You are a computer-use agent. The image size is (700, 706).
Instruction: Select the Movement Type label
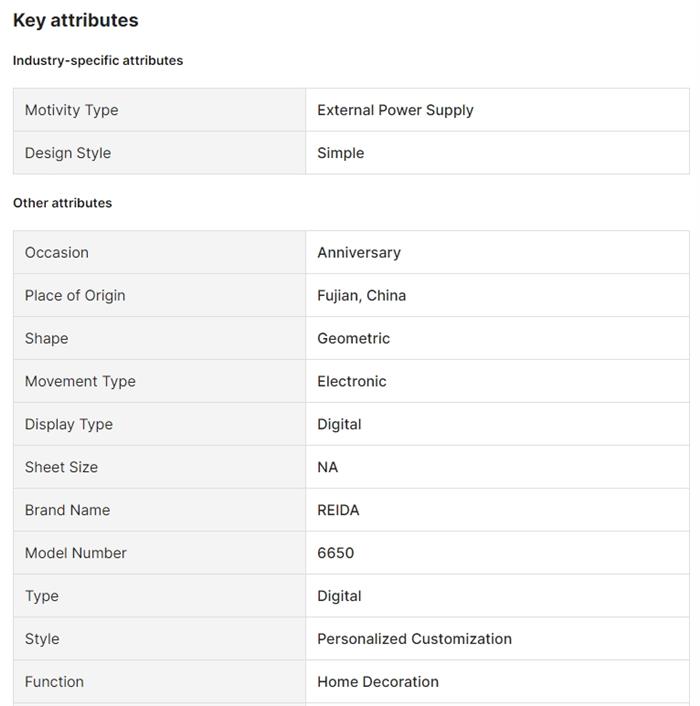(x=80, y=382)
